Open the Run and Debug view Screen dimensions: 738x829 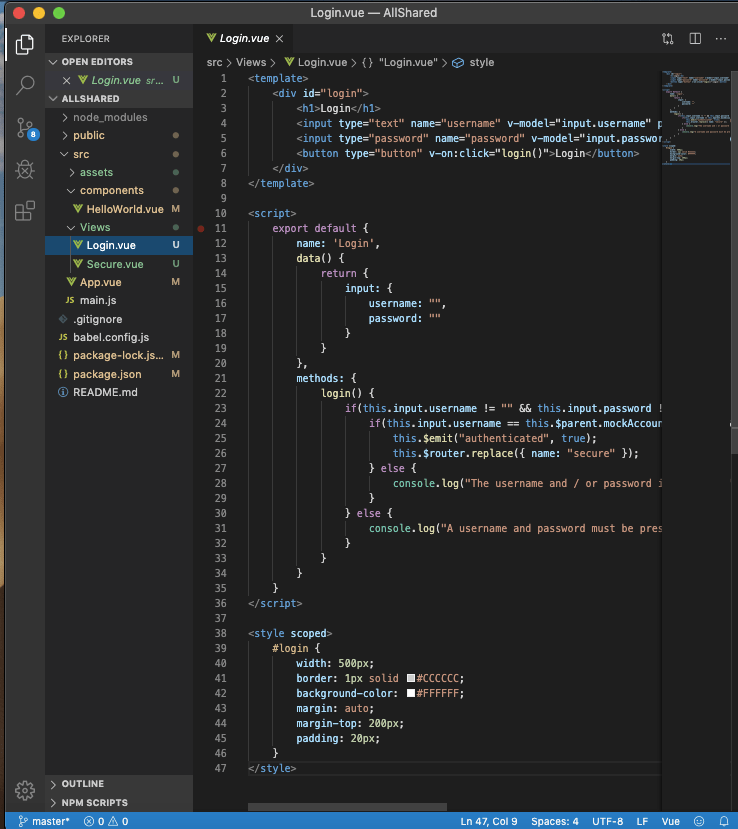(x=26, y=169)
